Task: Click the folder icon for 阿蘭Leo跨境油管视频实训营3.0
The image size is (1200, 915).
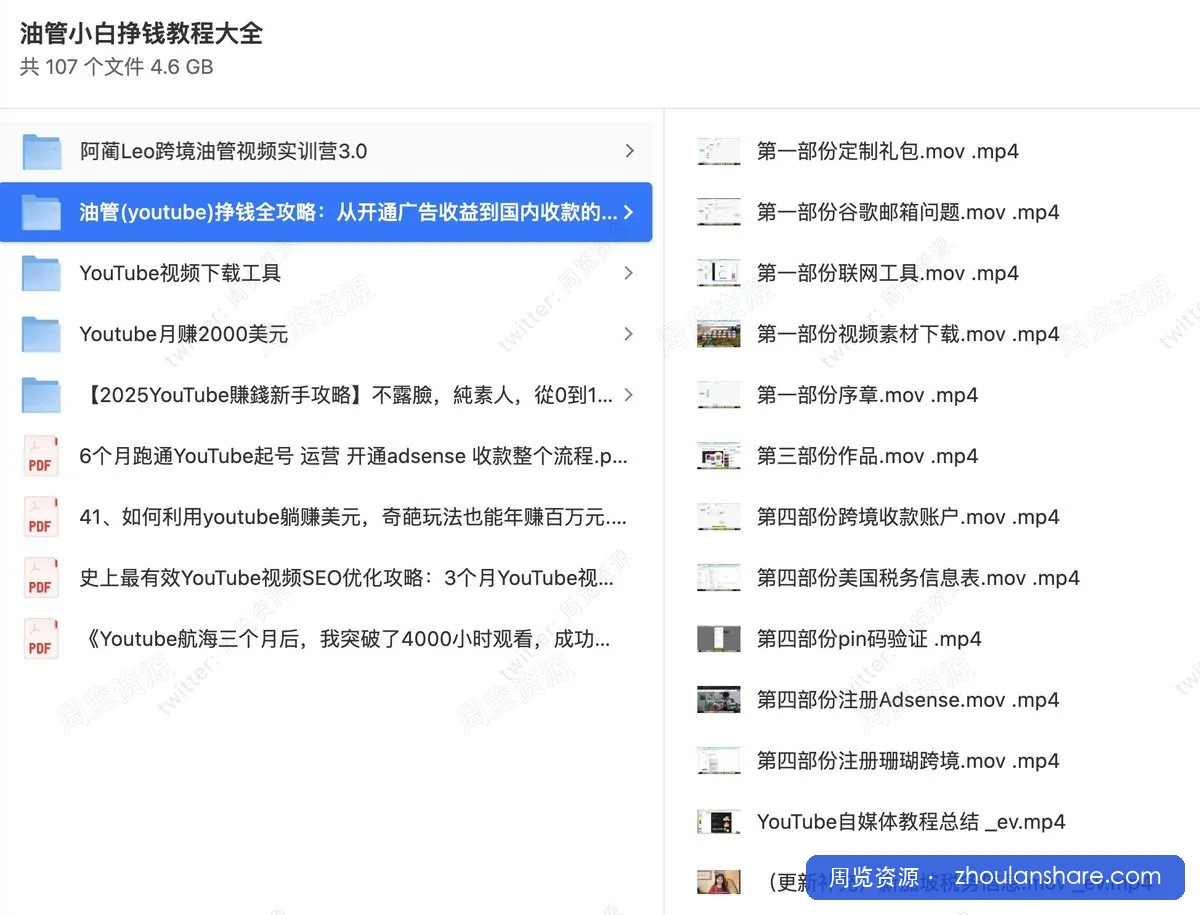Action: click(41, 152)
